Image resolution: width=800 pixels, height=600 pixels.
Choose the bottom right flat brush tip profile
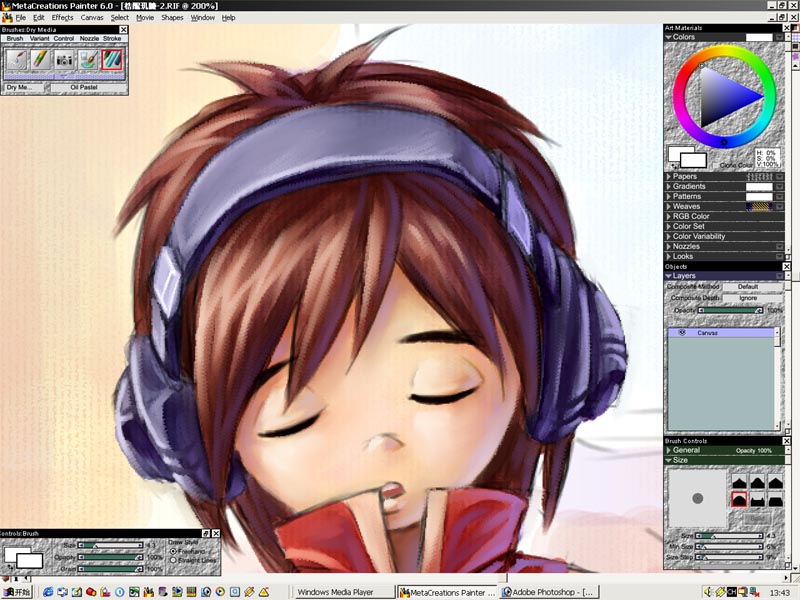(776, 499)
